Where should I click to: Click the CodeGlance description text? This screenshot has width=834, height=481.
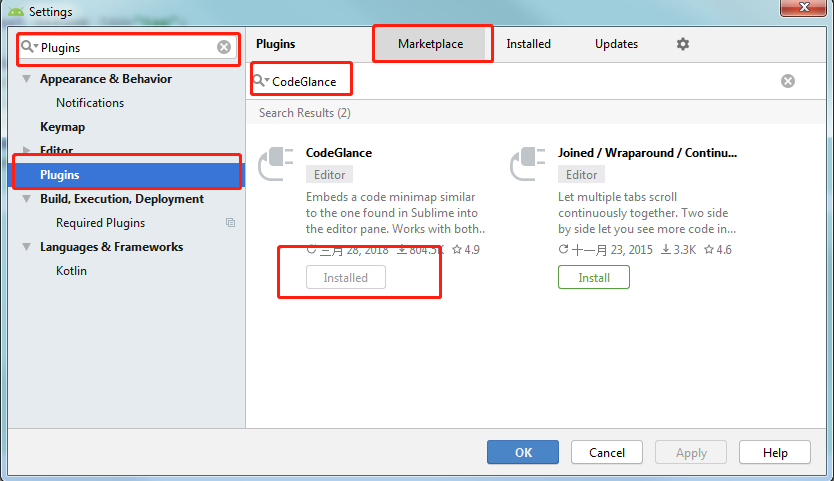(x=395, y=213)
